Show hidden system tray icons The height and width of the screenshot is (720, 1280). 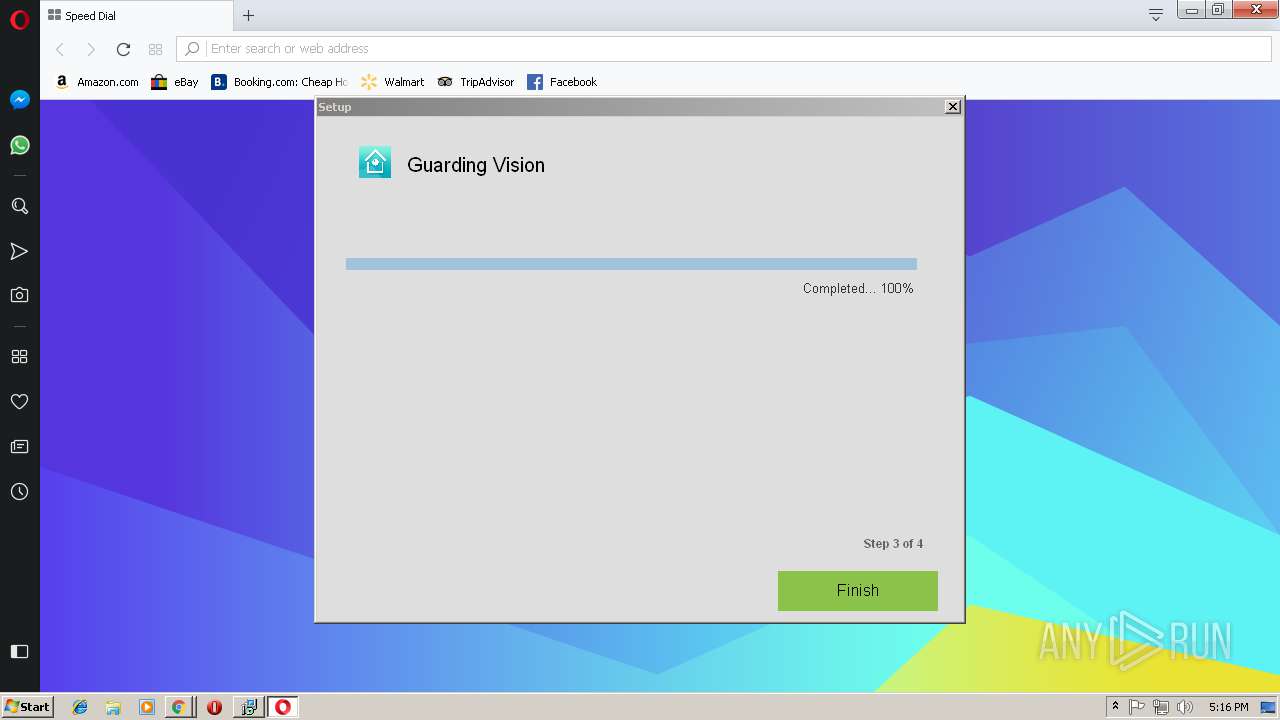coord(1115,707)
